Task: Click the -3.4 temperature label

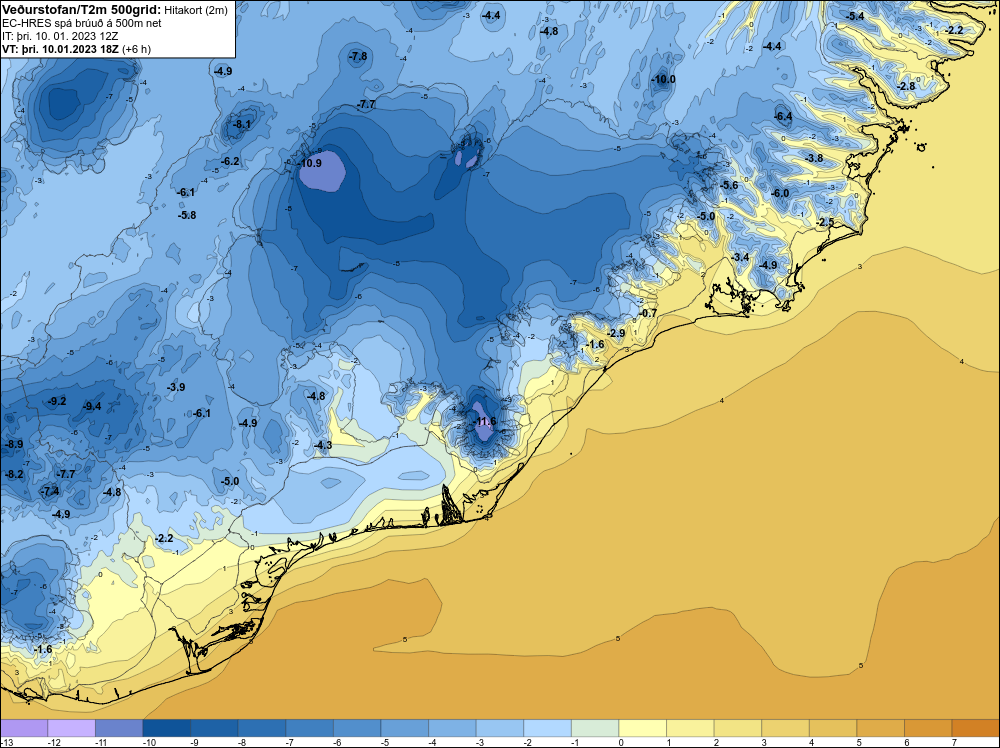Action: tap(740, 257)
